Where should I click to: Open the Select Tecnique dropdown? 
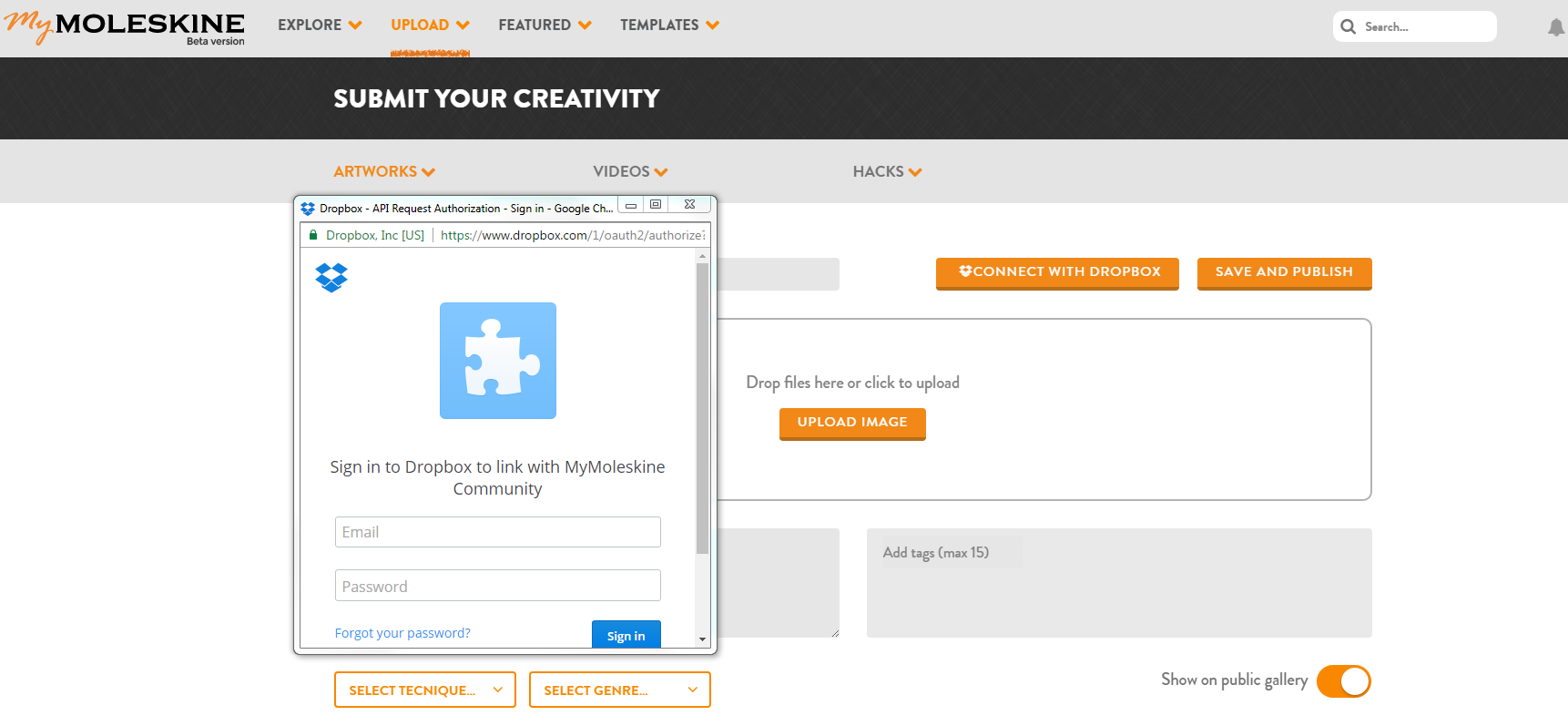424,690
